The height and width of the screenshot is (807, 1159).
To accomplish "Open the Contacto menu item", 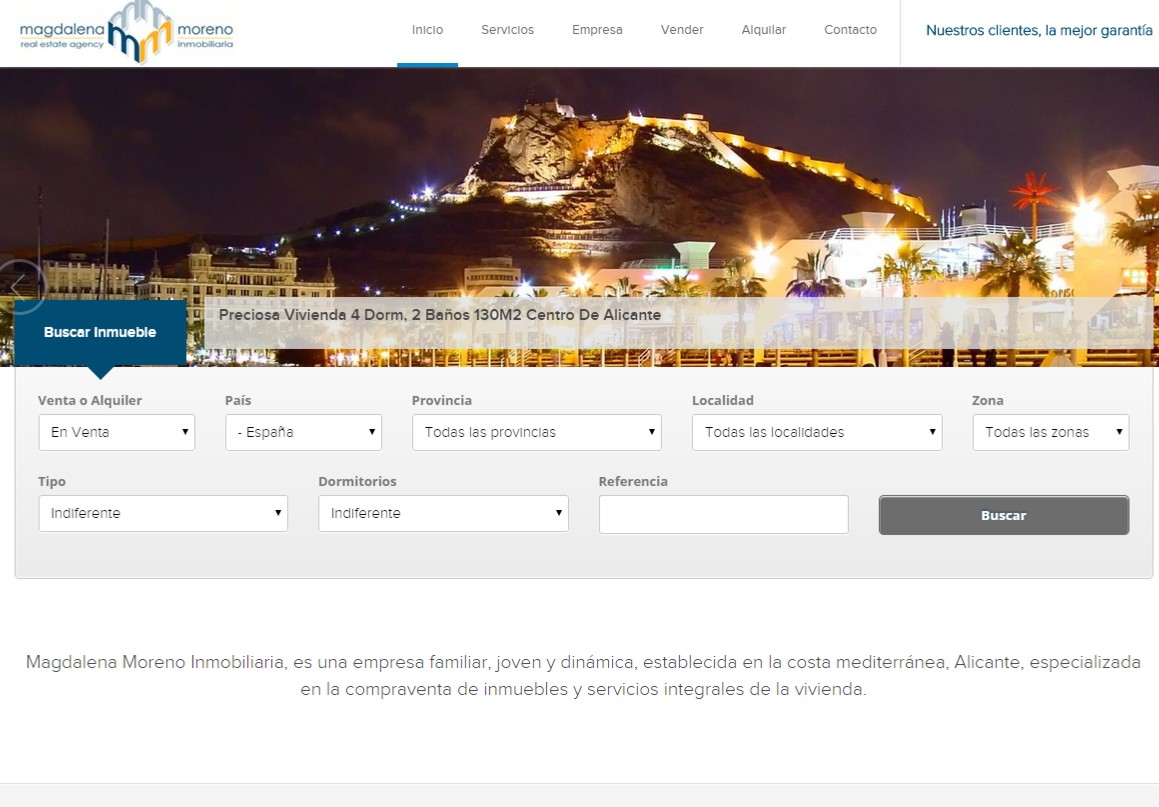I will coord(850,30).
